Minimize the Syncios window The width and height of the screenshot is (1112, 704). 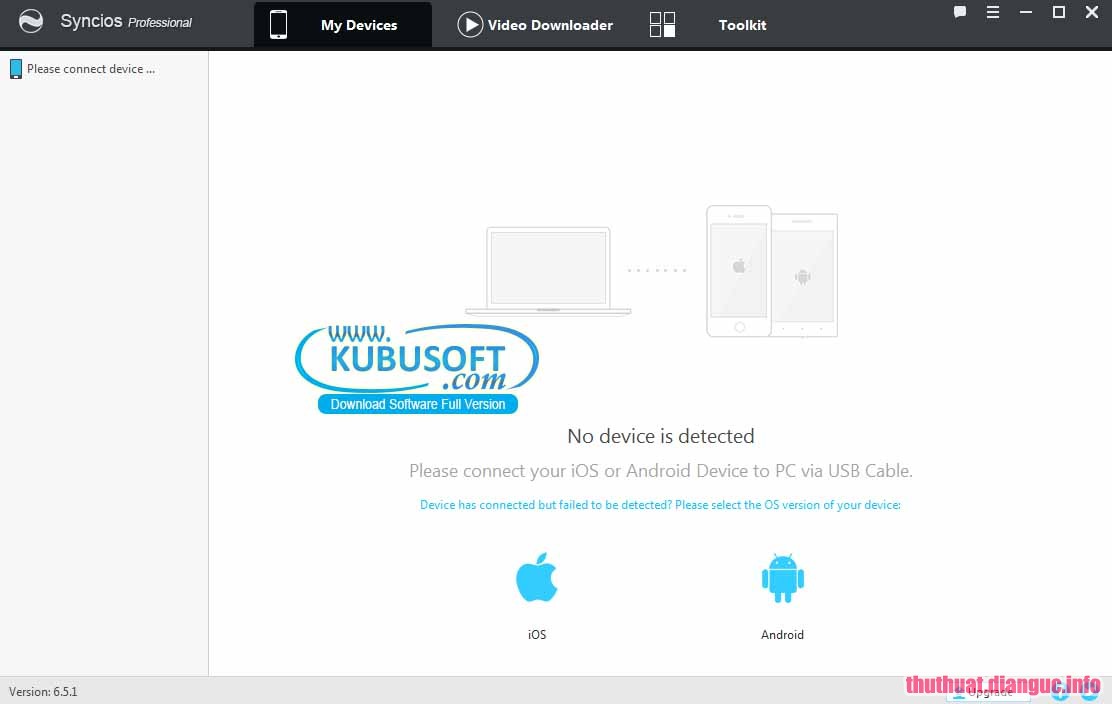[x=1025, y=12]
